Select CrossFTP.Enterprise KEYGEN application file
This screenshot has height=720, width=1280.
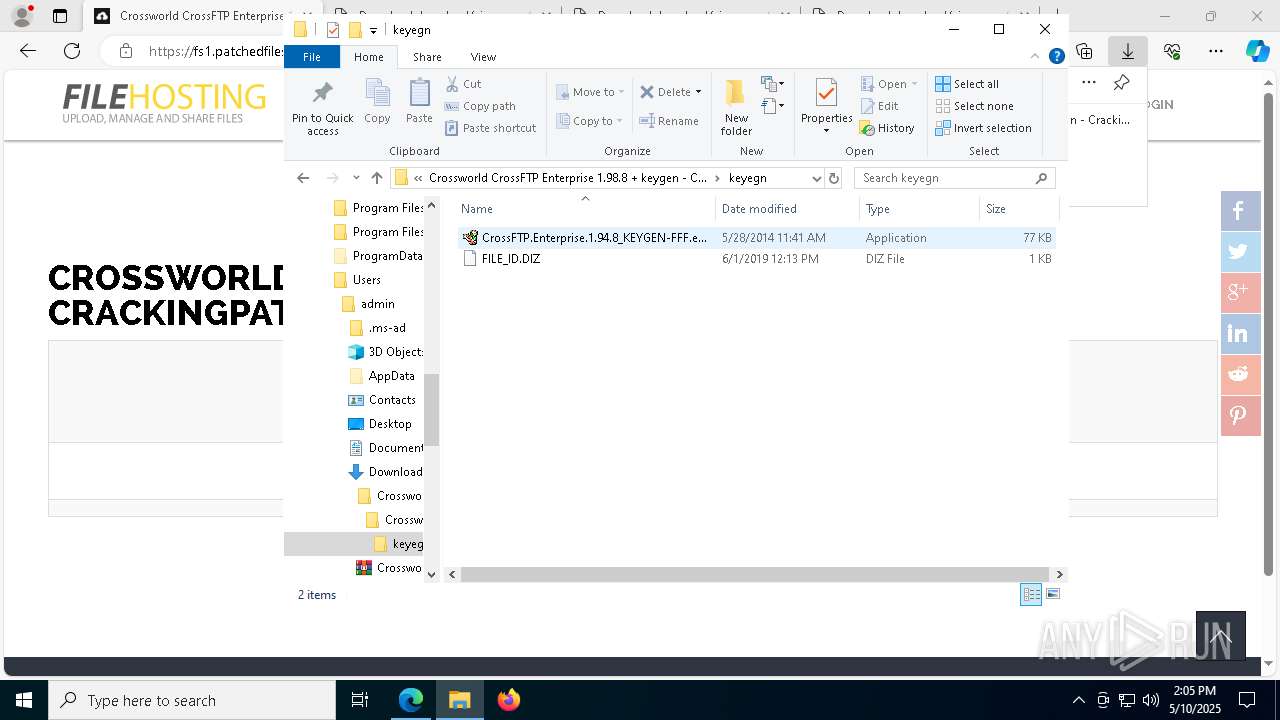coord(756,238)
